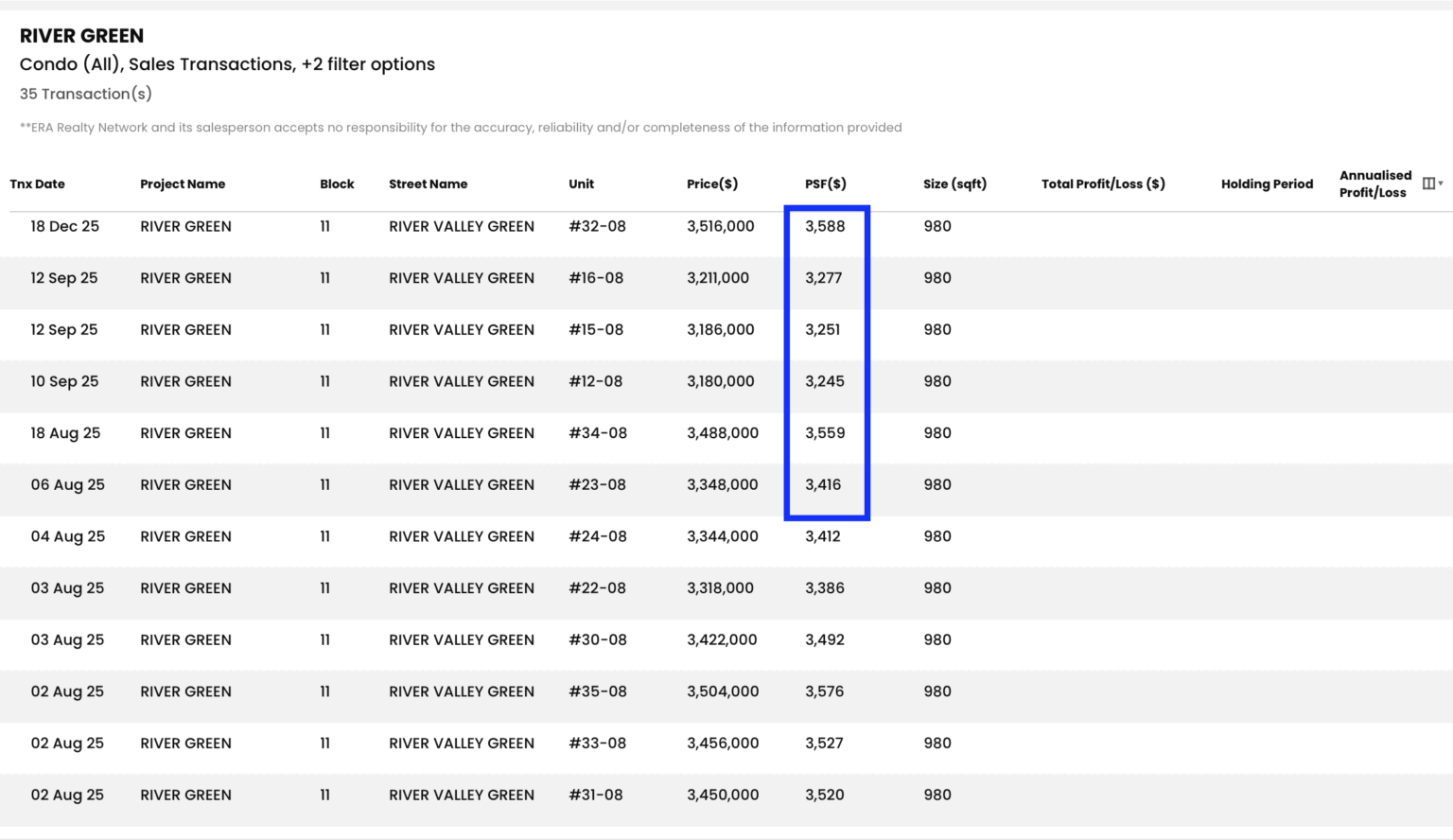Click the PSF($) column header
Image resolution: width=1453 pixels, height=840 pixels.
tap(826, 184)
